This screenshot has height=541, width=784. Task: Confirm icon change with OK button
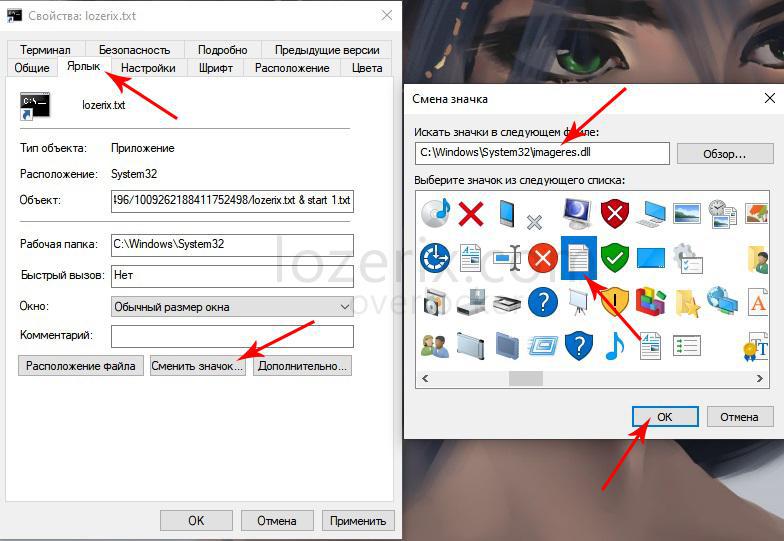[664, 417]
